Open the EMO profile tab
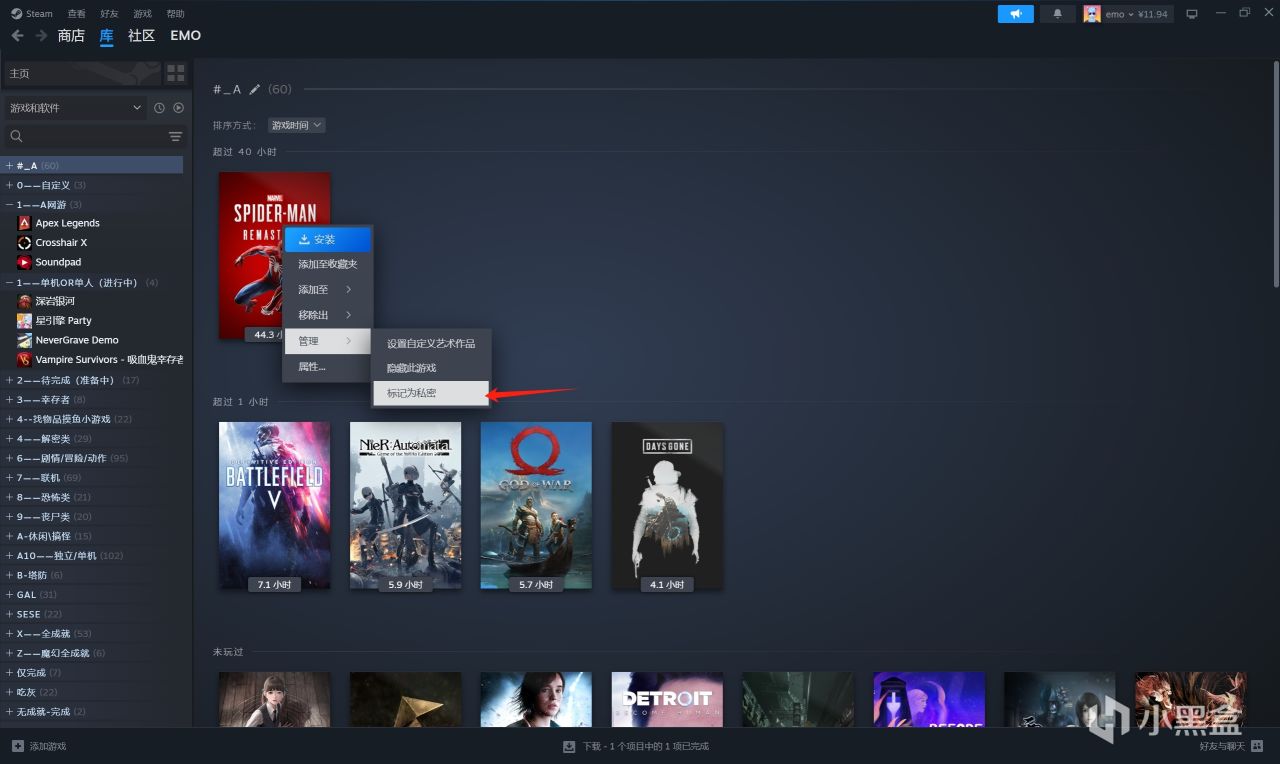The image size is (1280, 764). tap(186, 36)
